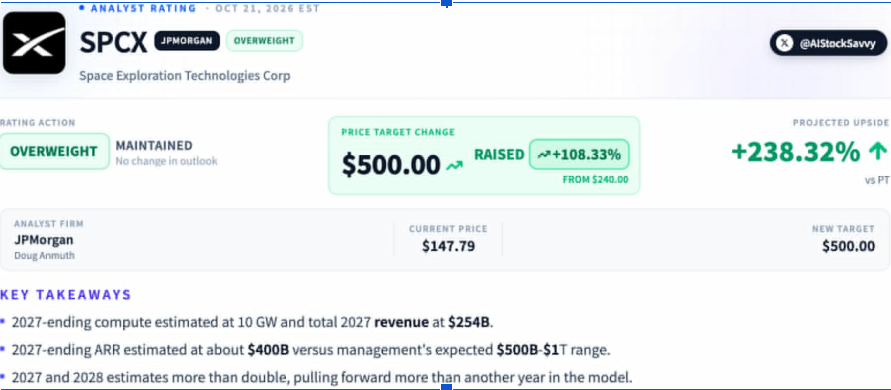Click the RATING ACTION label
The width and height of the screenshot is (891, 390).
(38, 123)
